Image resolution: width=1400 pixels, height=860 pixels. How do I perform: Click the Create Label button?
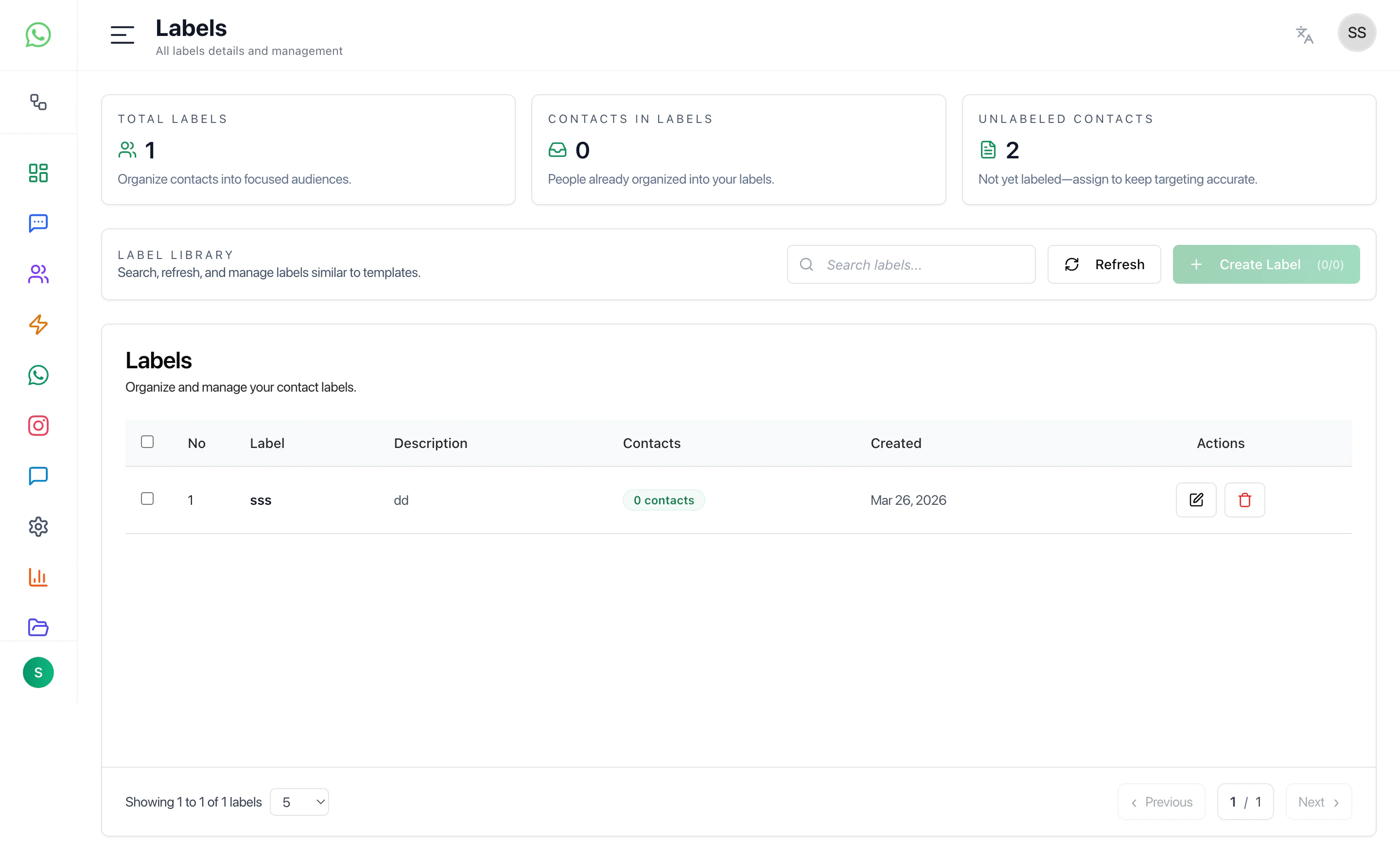pyautogui.click(x=1266, y=264)
